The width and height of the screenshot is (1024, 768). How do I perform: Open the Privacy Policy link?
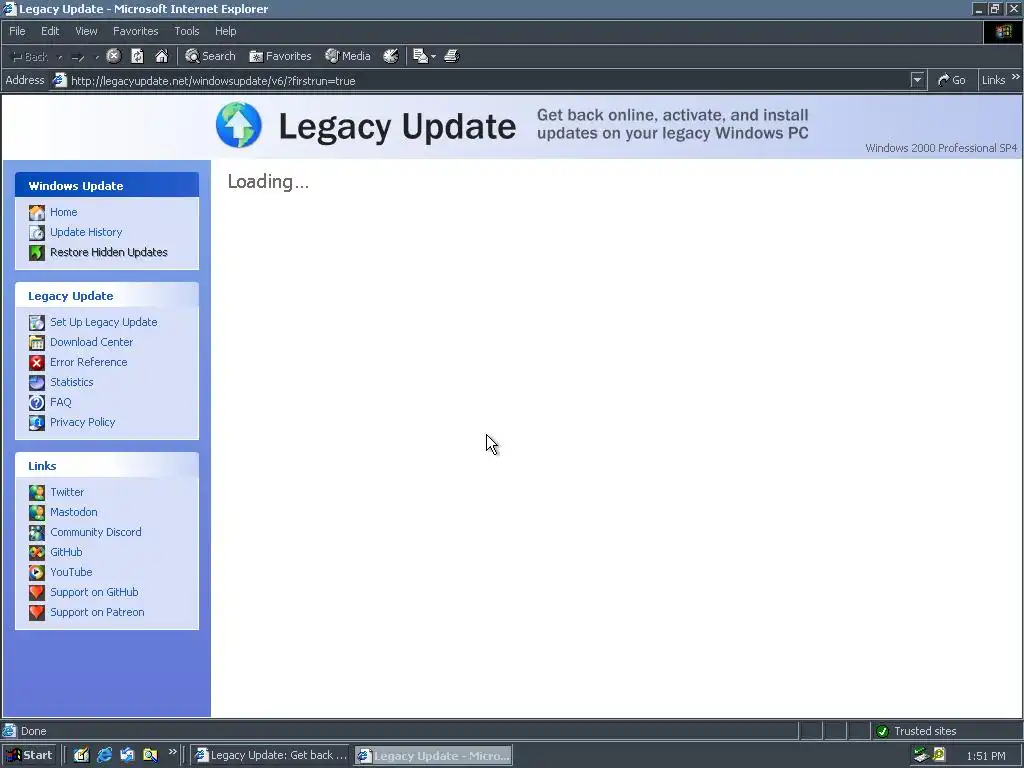tap(83, 422)
